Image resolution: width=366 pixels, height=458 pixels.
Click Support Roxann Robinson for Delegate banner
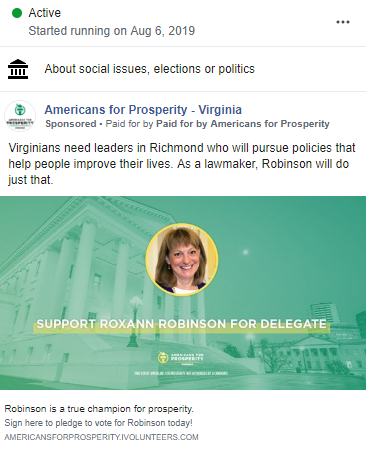(x=182, y=324)
